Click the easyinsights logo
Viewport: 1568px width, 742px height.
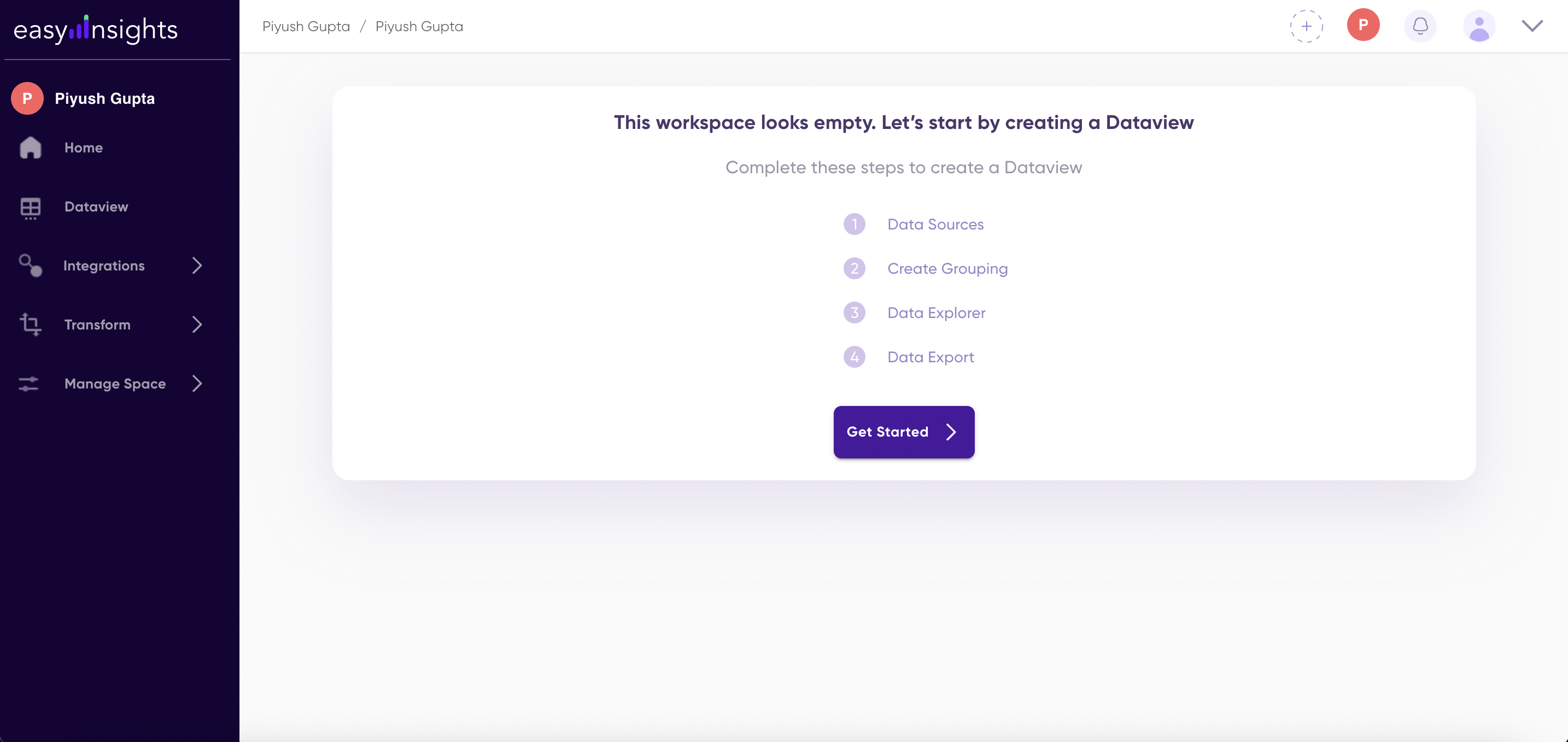point(96,29)
